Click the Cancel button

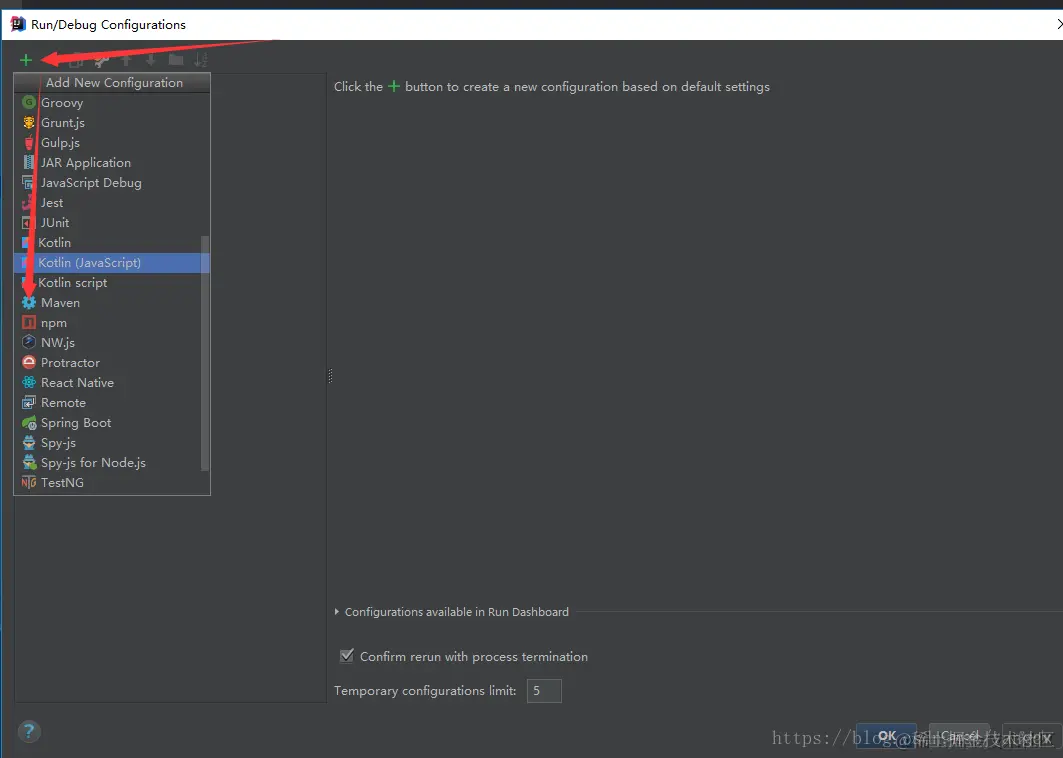click(959, 736)
